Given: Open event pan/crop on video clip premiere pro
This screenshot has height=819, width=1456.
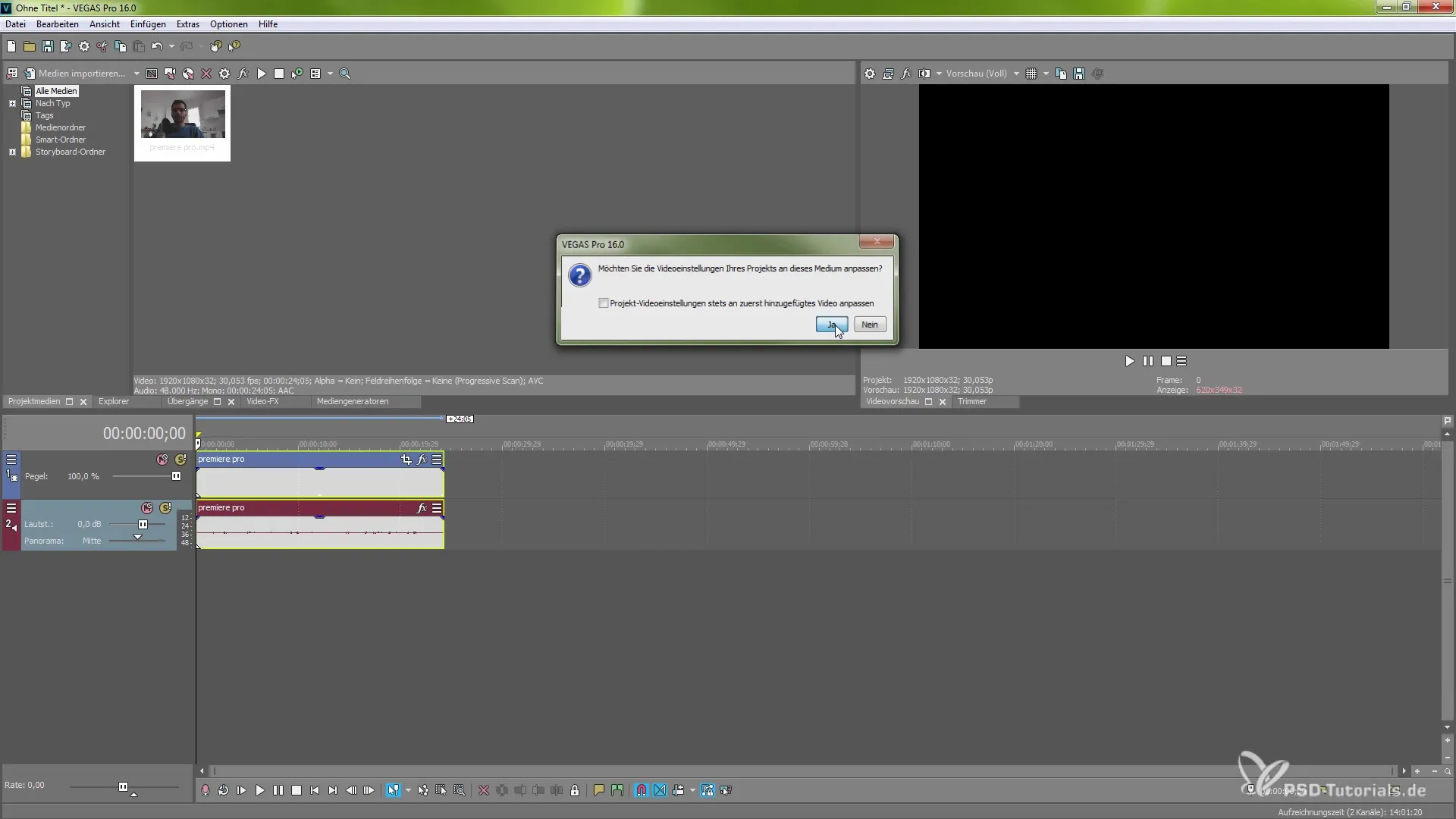Looking at the screenshot, I should point(406,460).
